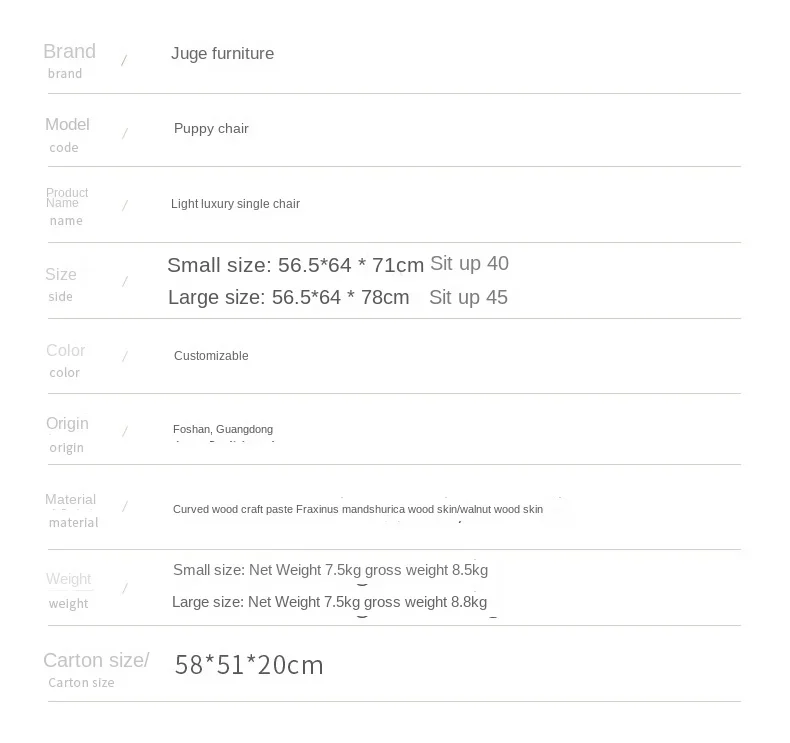790x743 pixels.
Task: Click the Model label heading
Action: click(68, 124)
